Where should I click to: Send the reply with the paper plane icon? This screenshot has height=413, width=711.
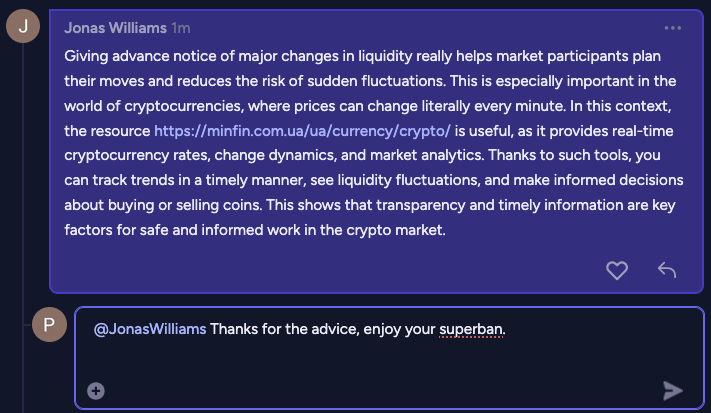click(x=673, y=390)
